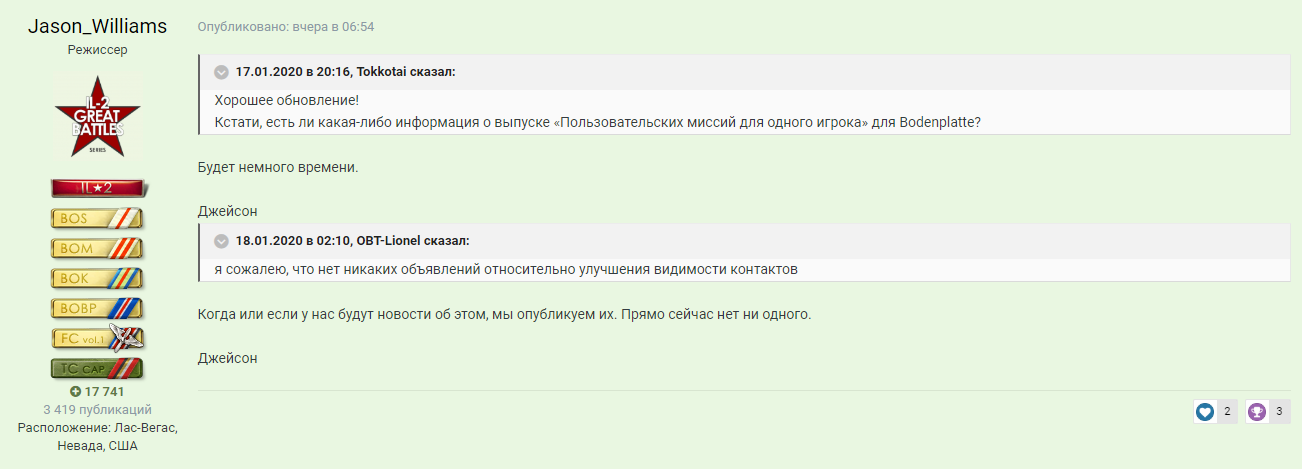This screenshot has width=1302, height=469.
Task: Show who gave the 3 trophy reactions
Action: coord(1278,411)
